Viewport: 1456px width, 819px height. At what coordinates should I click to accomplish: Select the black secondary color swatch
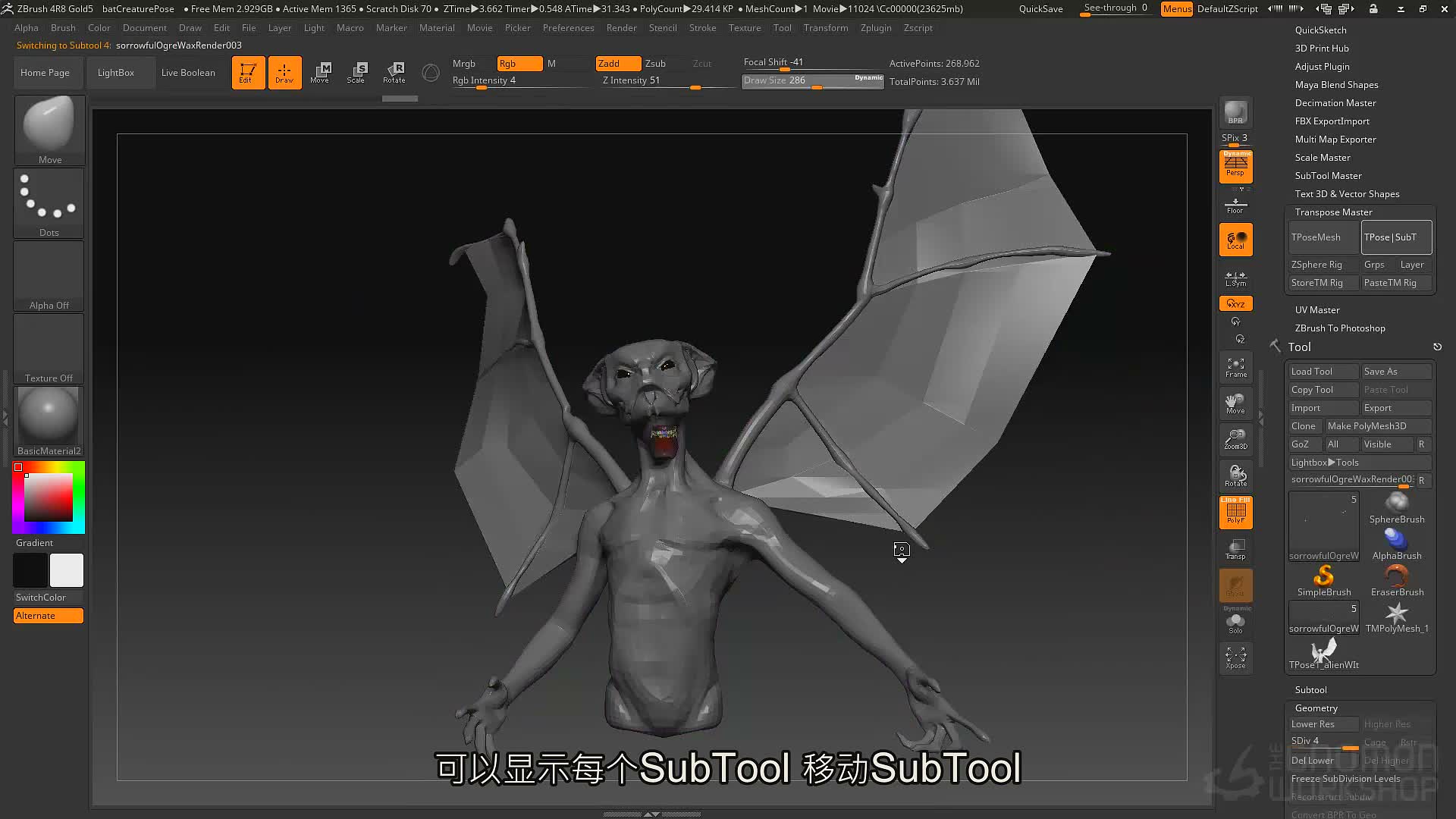[30, 570]
